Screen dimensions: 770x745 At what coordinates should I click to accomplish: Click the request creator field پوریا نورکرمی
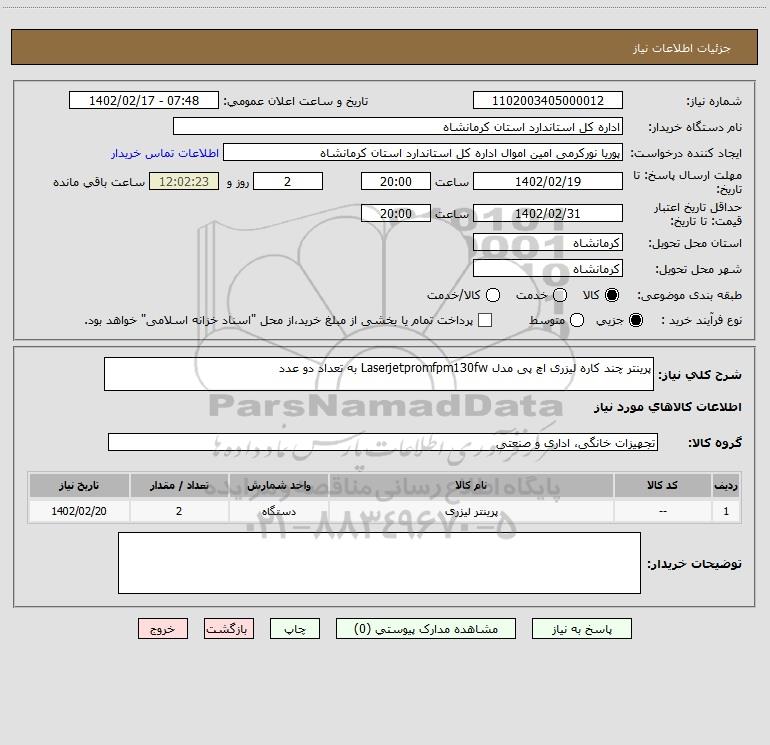point(423,153)
